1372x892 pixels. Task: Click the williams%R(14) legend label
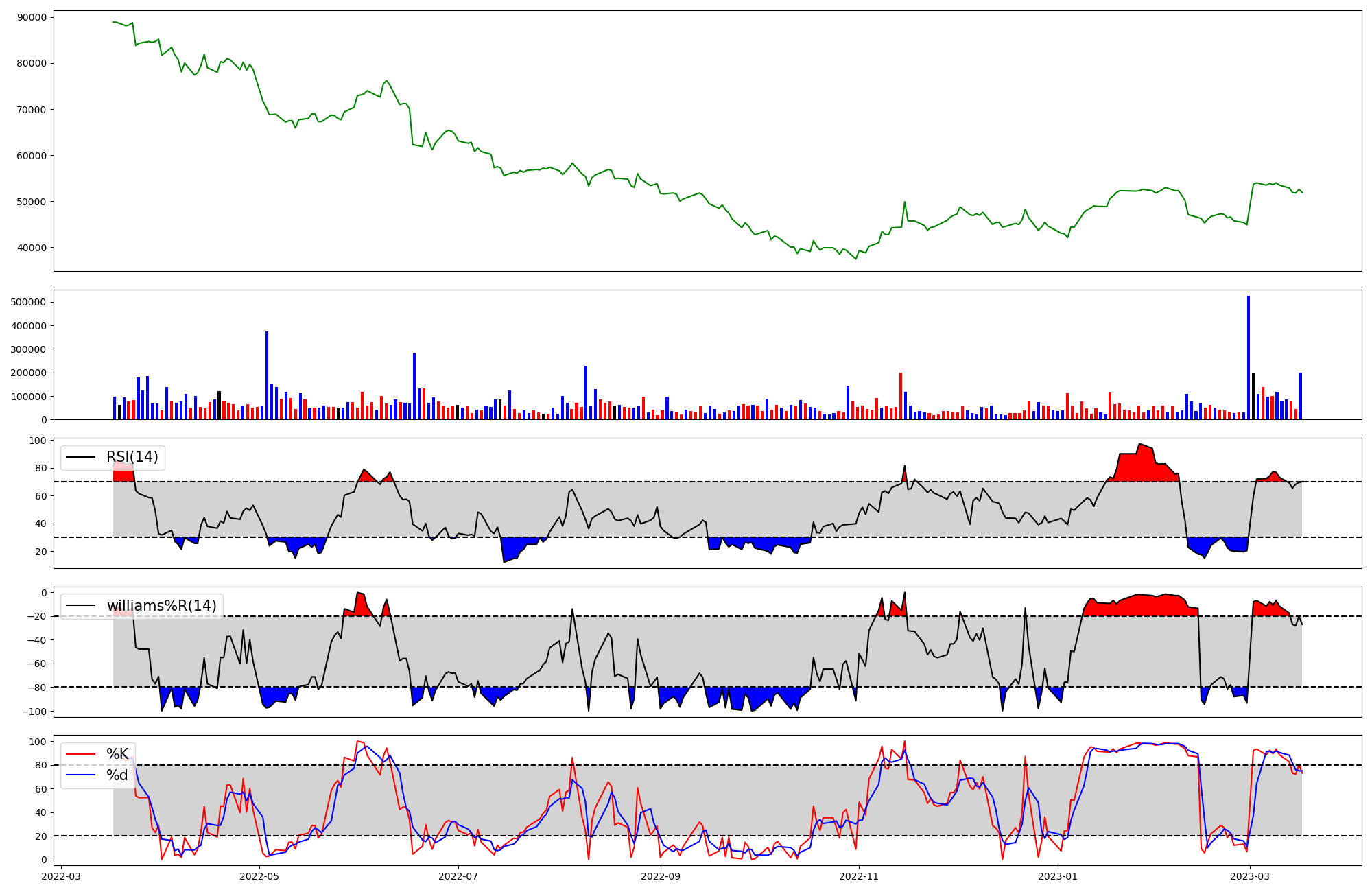[x=161, y=606]
